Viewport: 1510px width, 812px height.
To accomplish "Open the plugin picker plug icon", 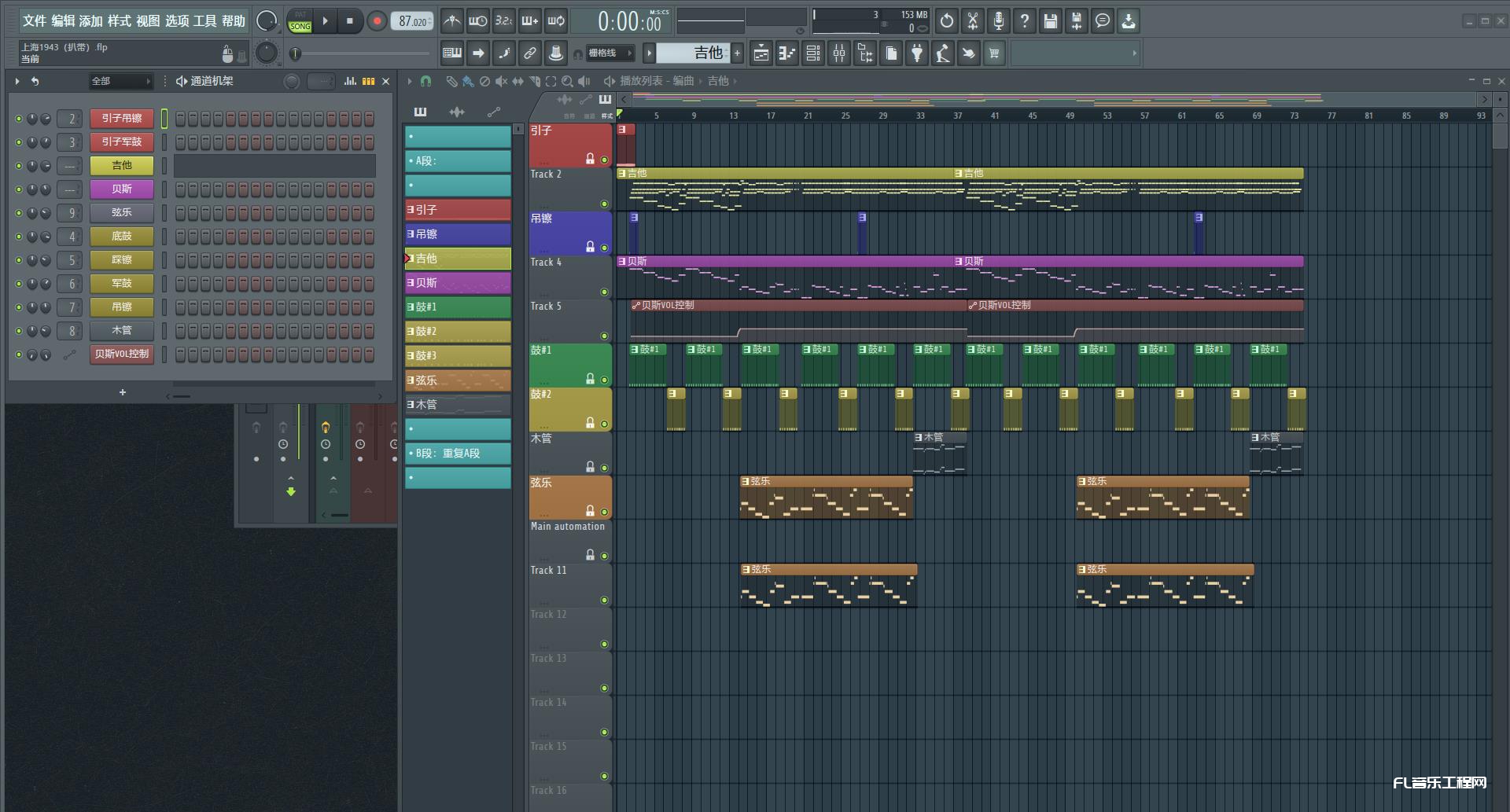I will (917, 53).
